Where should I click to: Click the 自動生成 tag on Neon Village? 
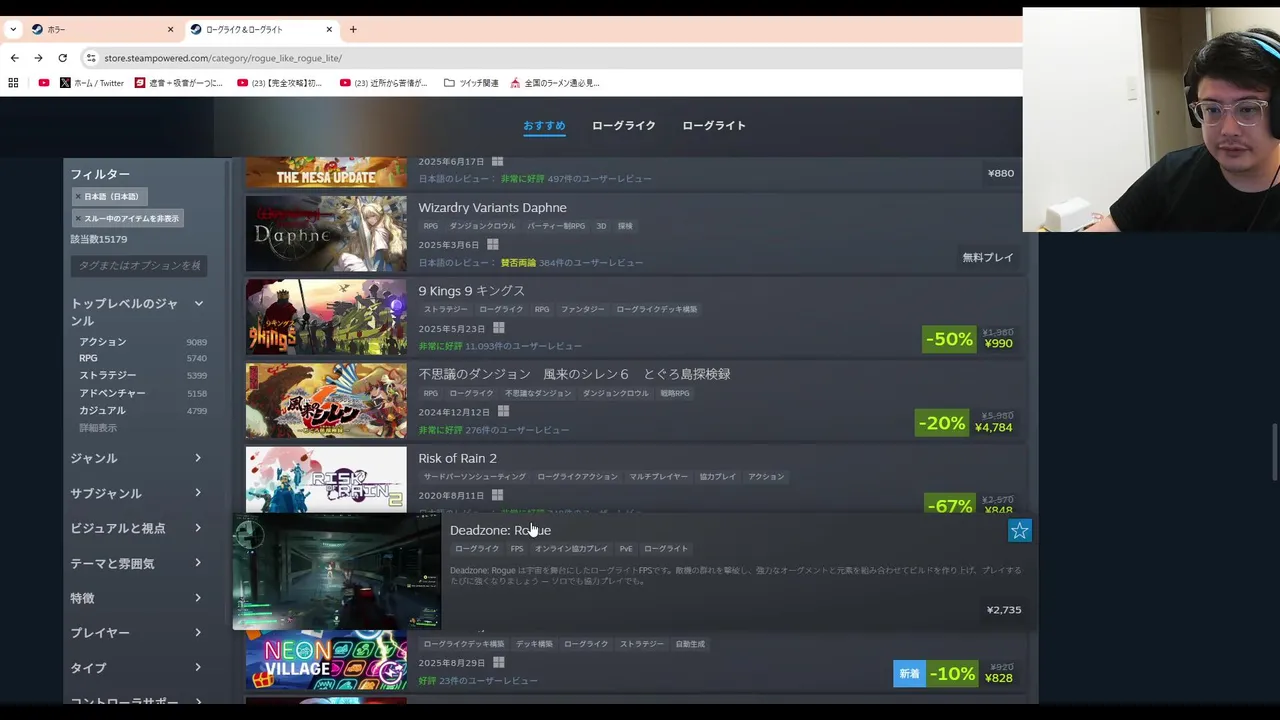(690, 644)
